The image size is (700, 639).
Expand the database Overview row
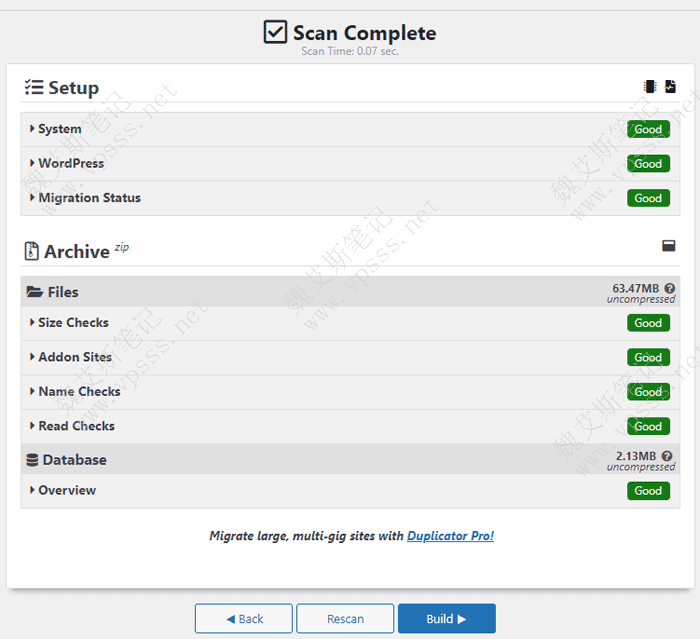tap(67, 490)
